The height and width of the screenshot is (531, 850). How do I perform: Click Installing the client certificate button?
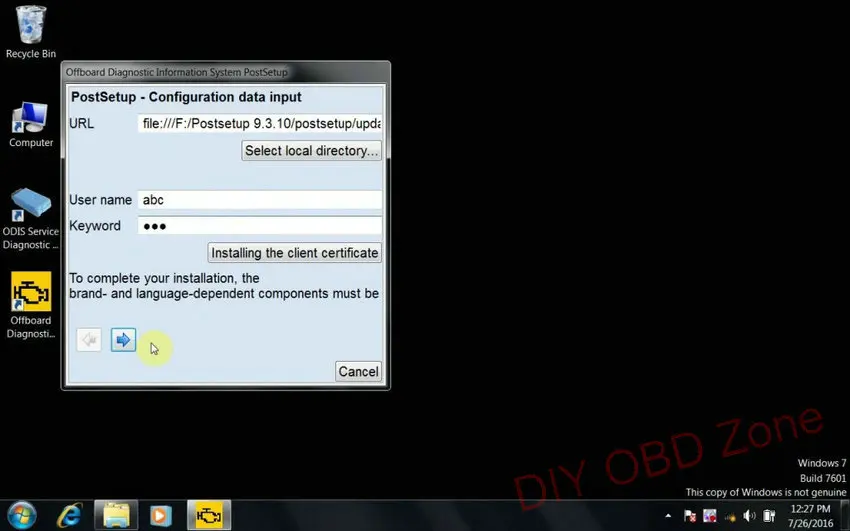click(294, 253)
